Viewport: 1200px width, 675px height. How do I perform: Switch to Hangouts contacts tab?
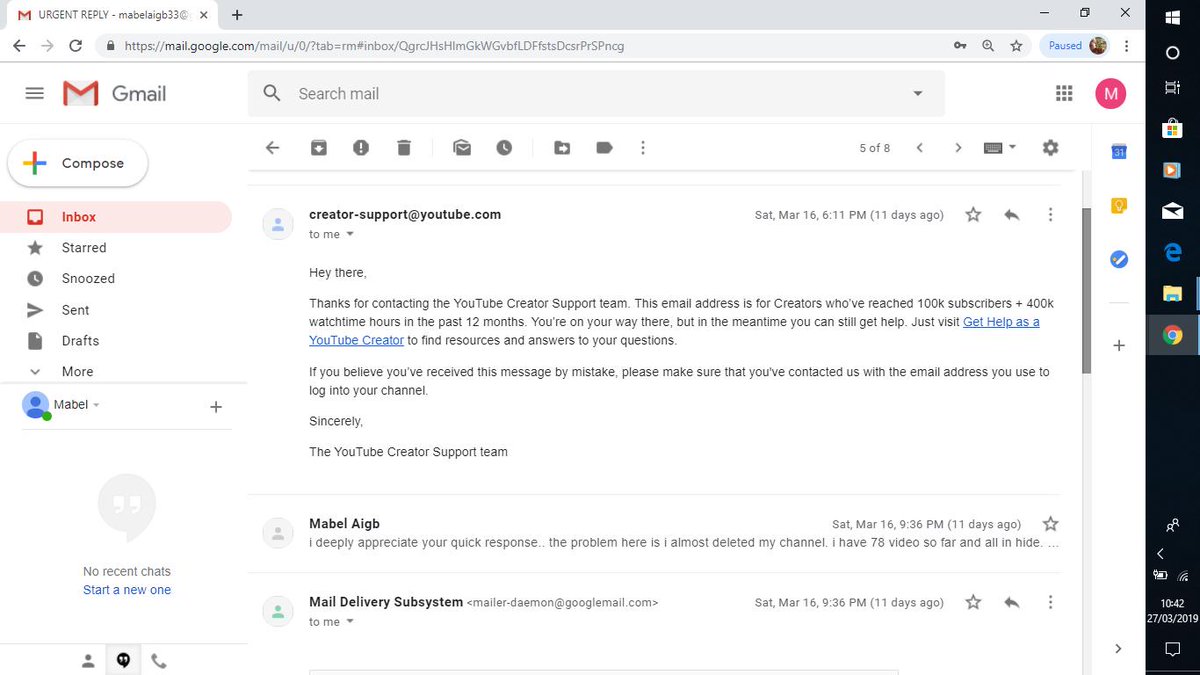pyautogui.click(x=88, y=660)
